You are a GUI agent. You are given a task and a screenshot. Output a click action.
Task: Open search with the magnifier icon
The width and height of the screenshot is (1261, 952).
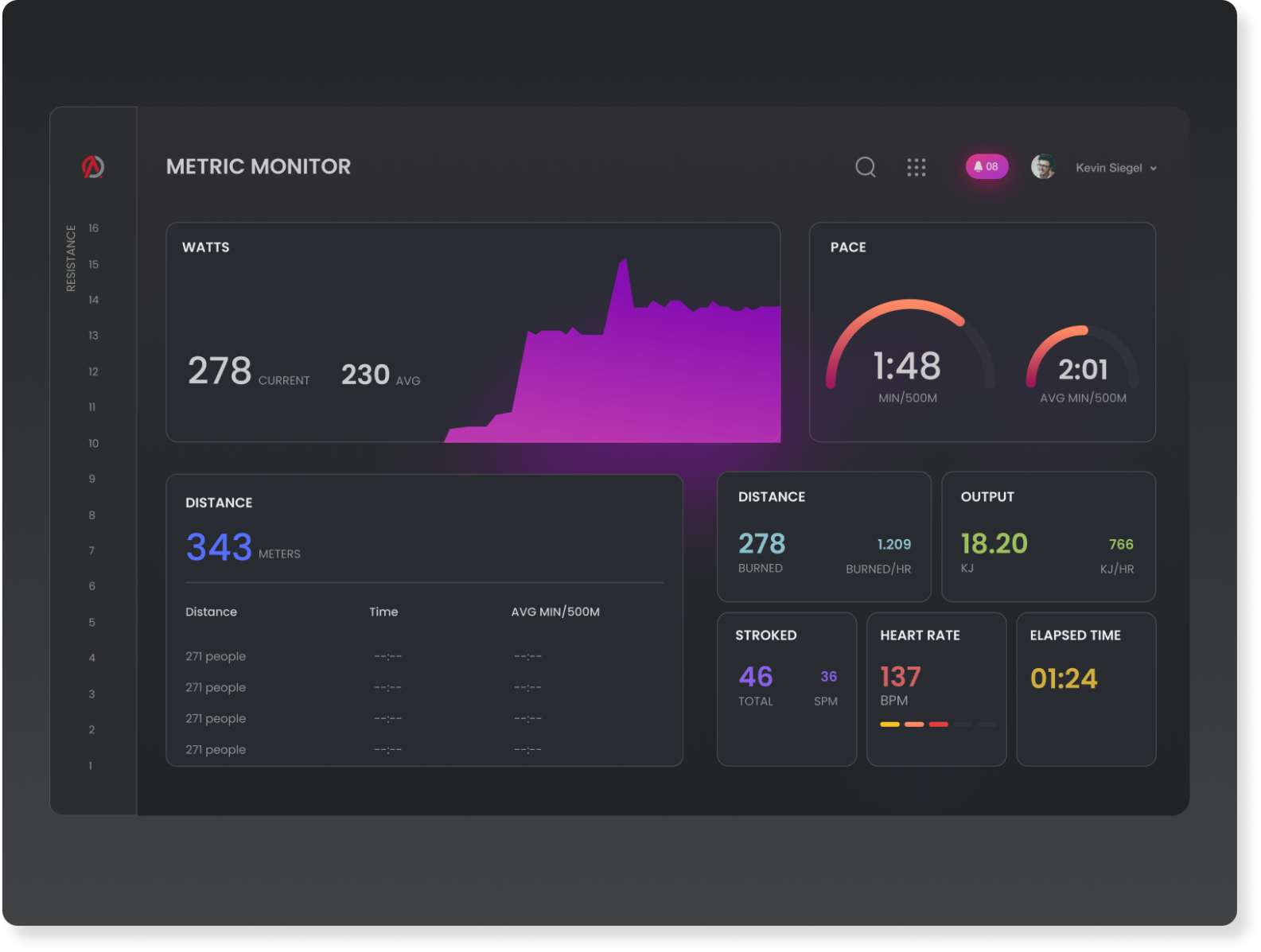(866, 167)
